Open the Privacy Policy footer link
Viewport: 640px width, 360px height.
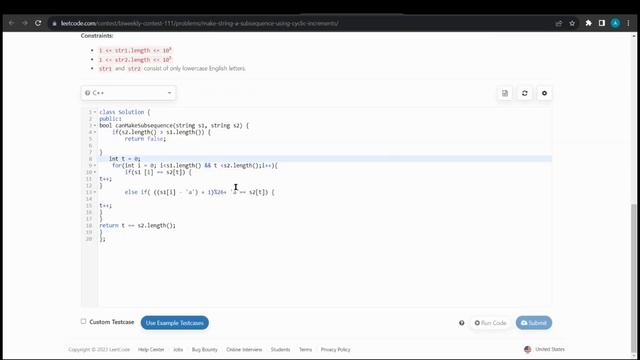[336, 349]
